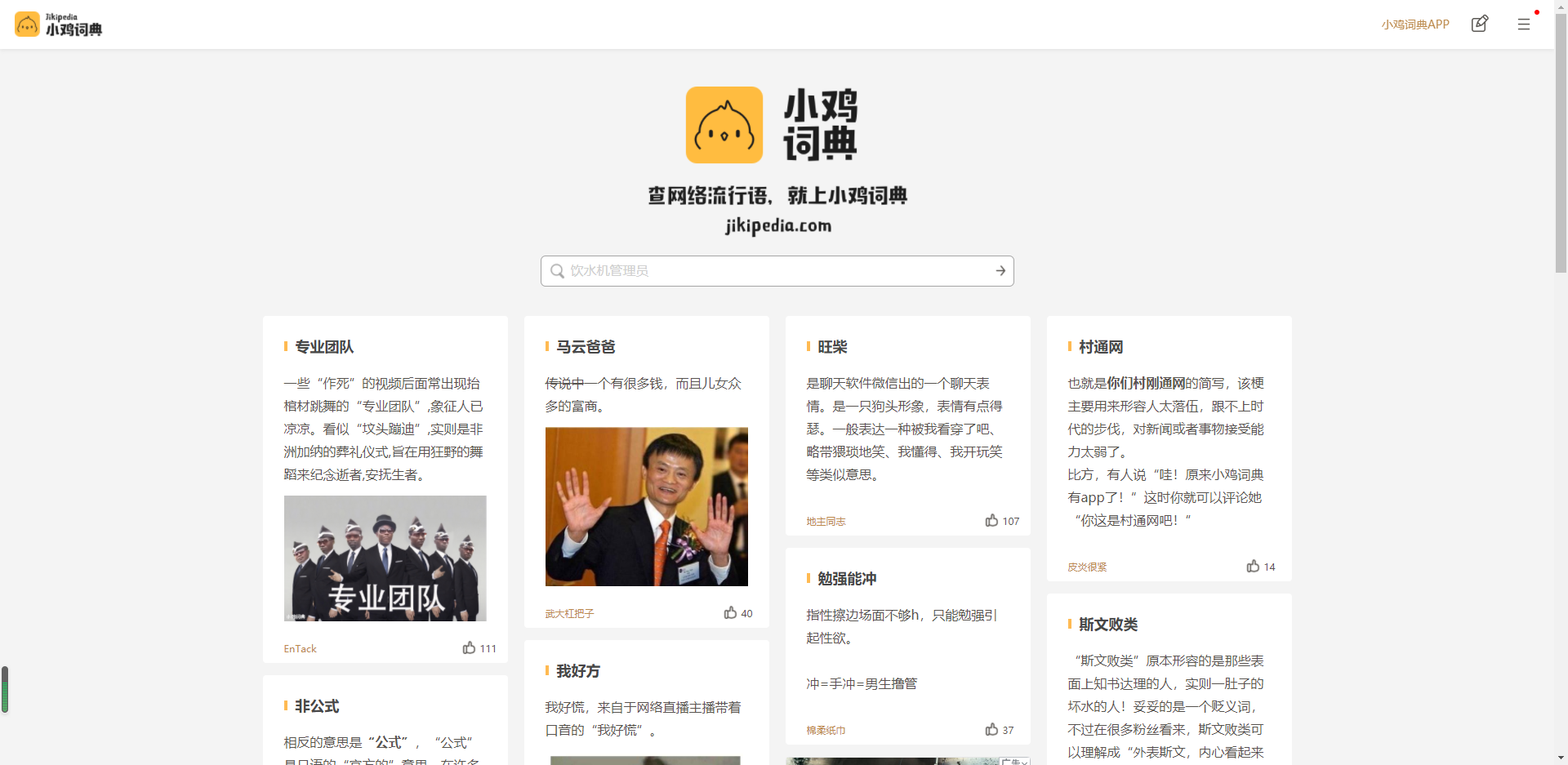This screenshot has width=1568, height=765.
Task: Open author 皮炎很紧's profile
Action: (x=1087, y=567)
